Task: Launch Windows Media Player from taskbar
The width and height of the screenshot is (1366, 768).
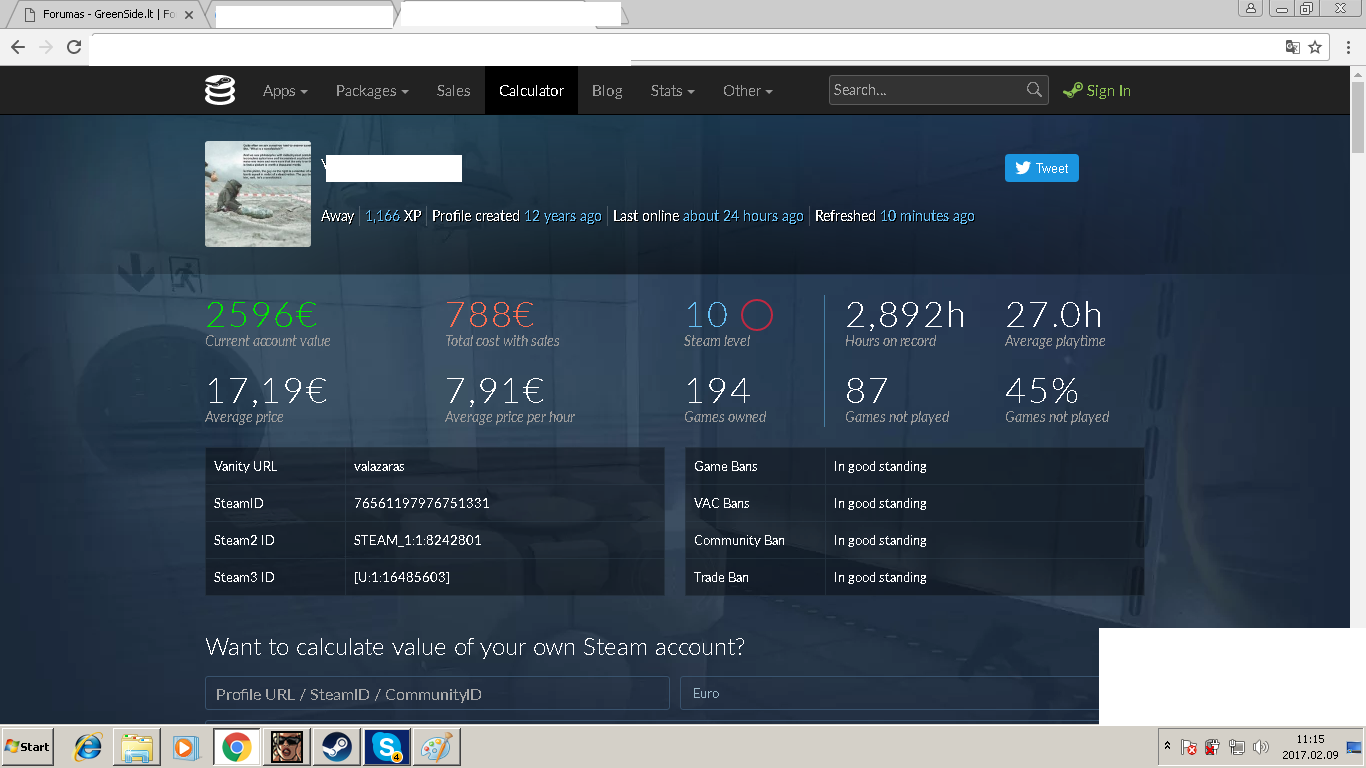Action: [x=185, y=746]
